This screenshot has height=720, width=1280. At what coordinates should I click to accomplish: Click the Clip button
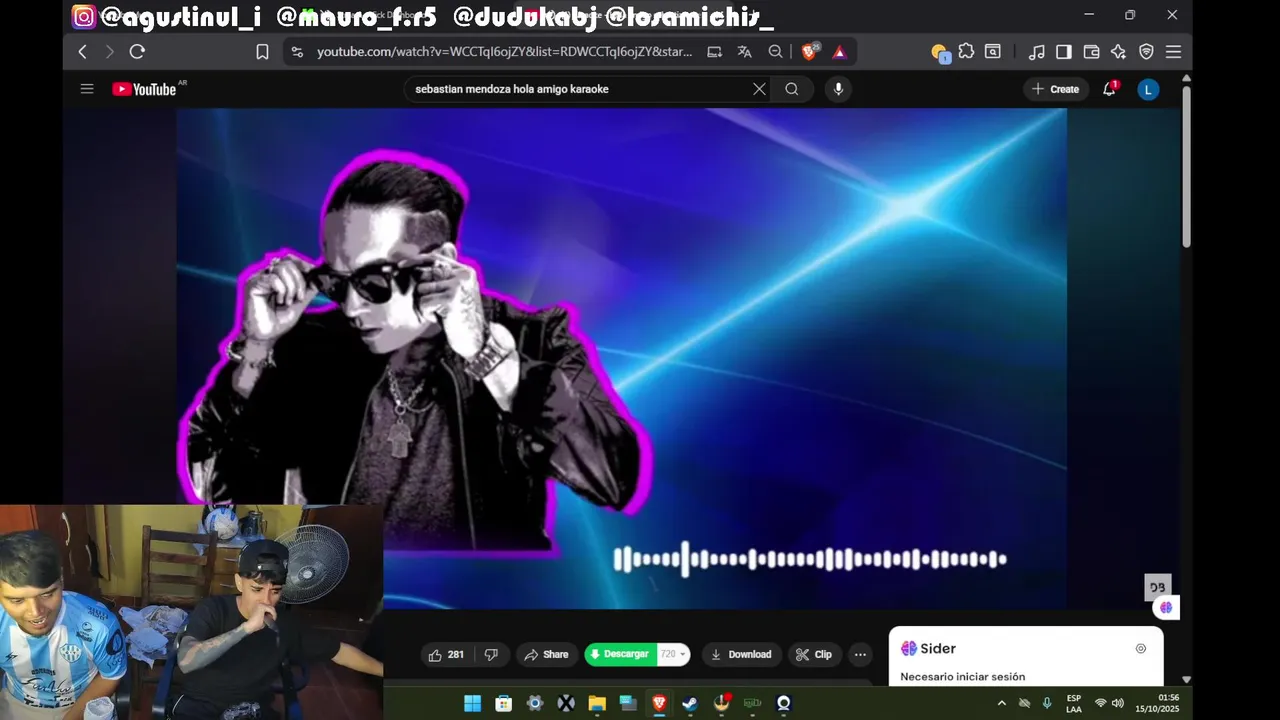tap(813, 655)
